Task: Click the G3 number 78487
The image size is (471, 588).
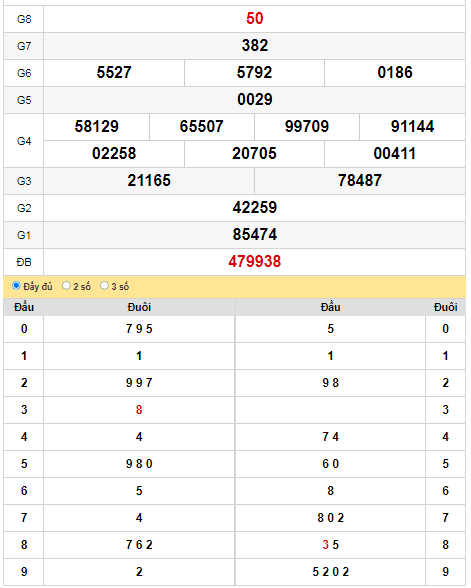Action: [x=360, y=180]
